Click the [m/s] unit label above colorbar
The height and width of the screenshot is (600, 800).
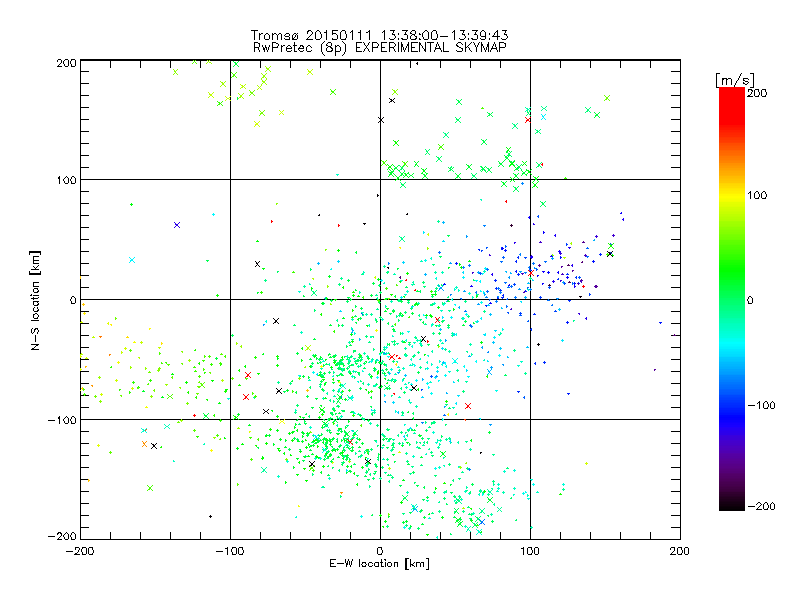click(735, 80)
